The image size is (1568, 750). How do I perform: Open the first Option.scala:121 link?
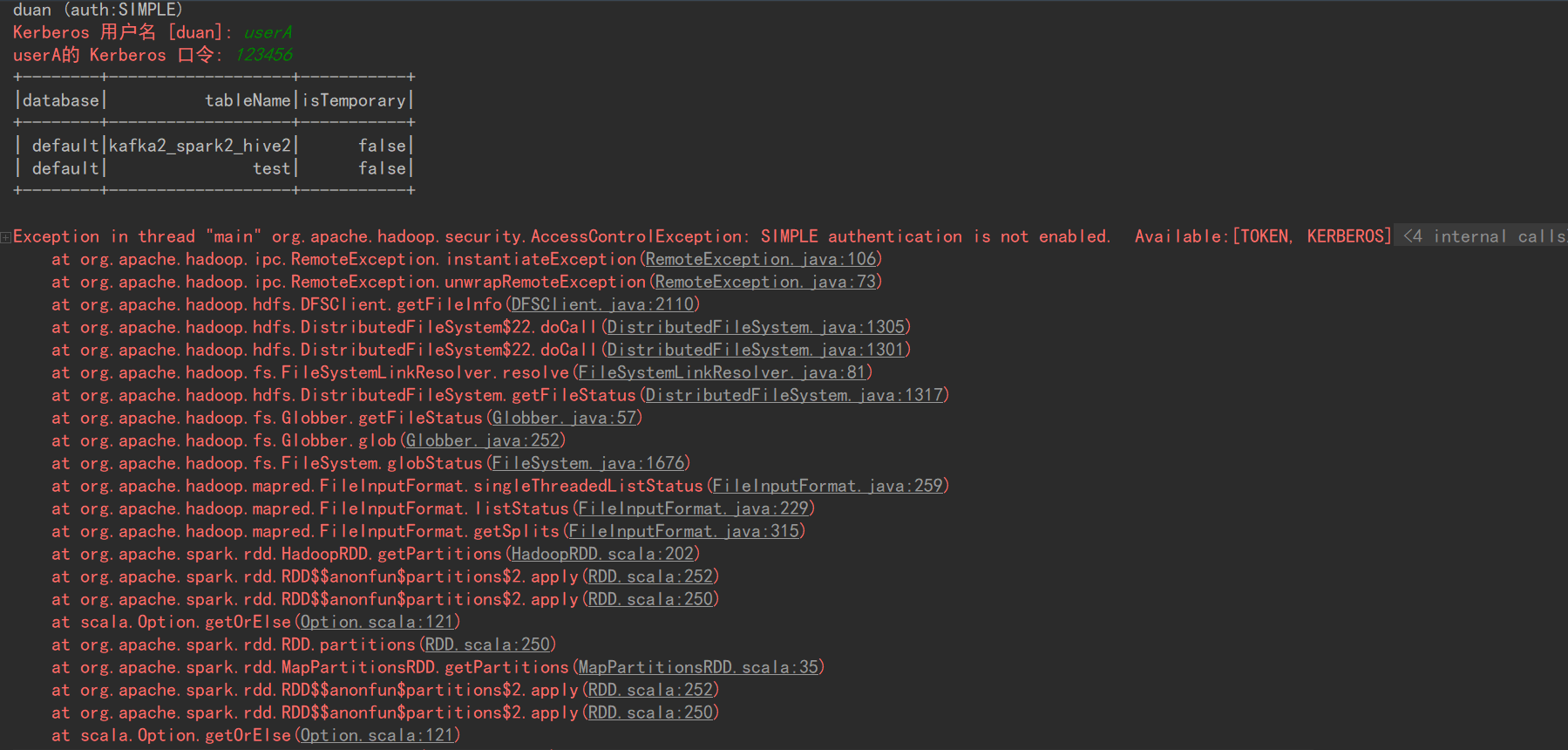click(377, 622)
